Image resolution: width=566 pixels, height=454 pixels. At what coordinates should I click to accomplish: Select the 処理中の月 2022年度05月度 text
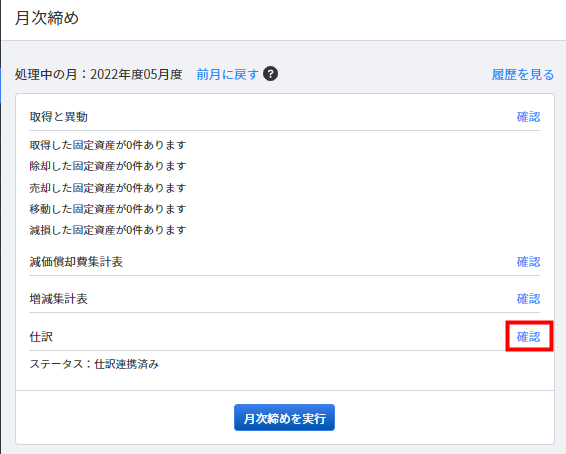(x=99, y=74)
